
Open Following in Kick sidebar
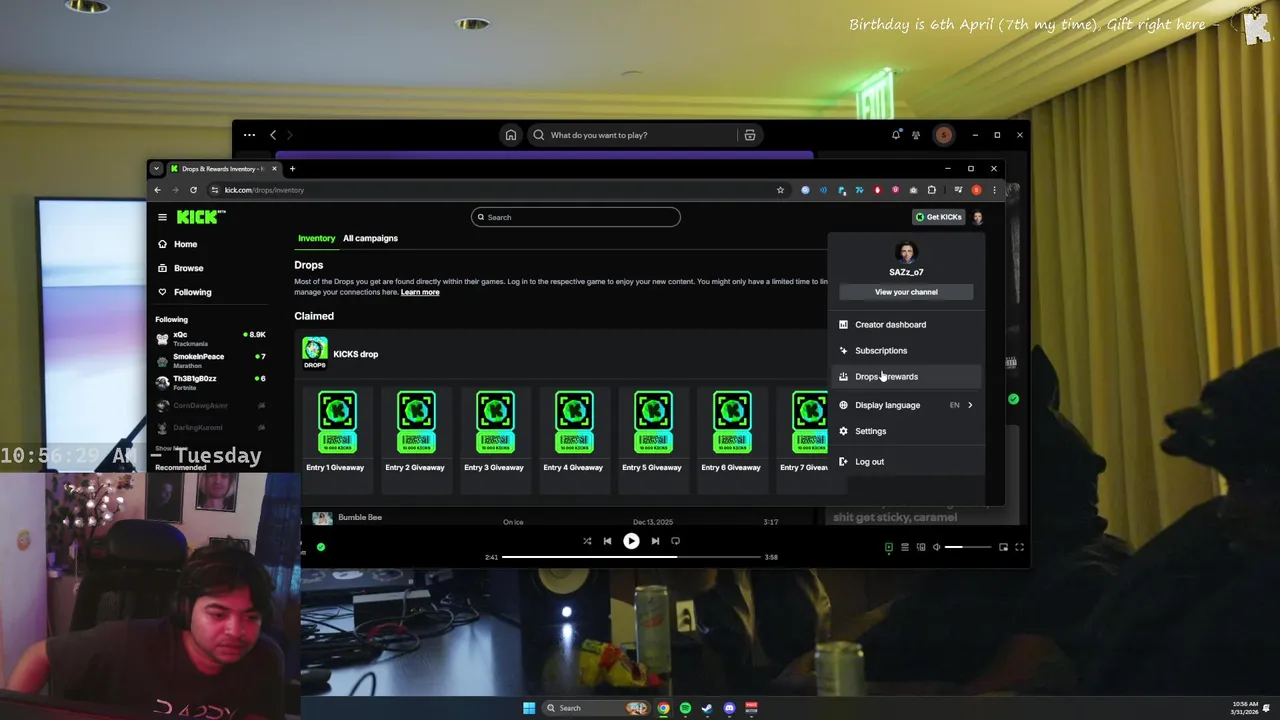pyautogui.click(x=192, y=292)
